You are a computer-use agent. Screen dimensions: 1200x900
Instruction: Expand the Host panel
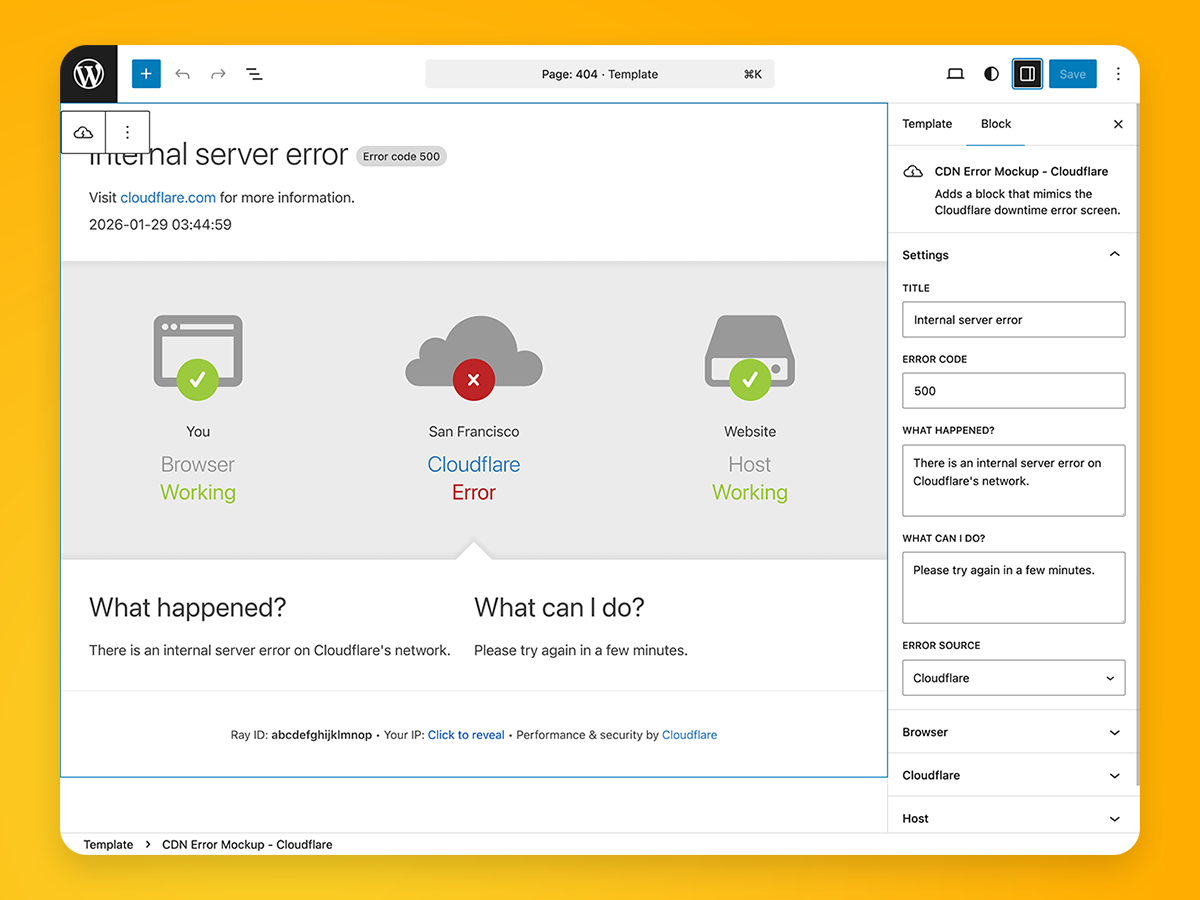[x=1013, y=818]
